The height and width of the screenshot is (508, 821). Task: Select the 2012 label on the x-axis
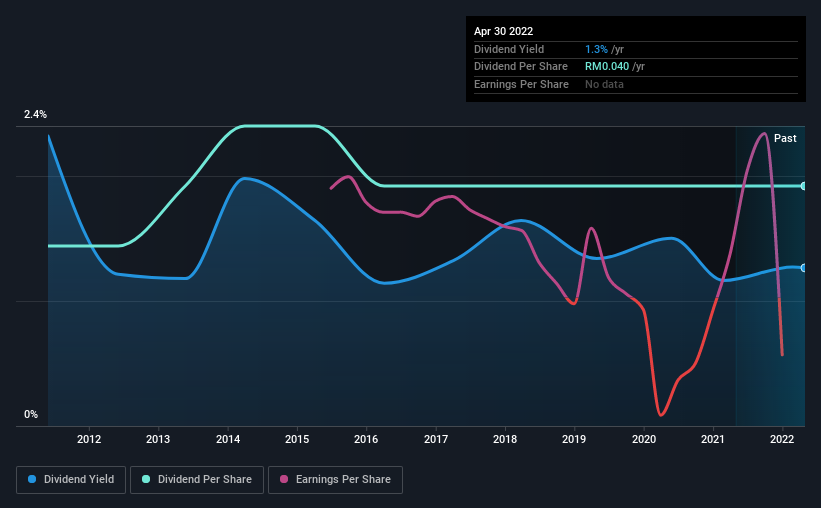coord(89,439)
